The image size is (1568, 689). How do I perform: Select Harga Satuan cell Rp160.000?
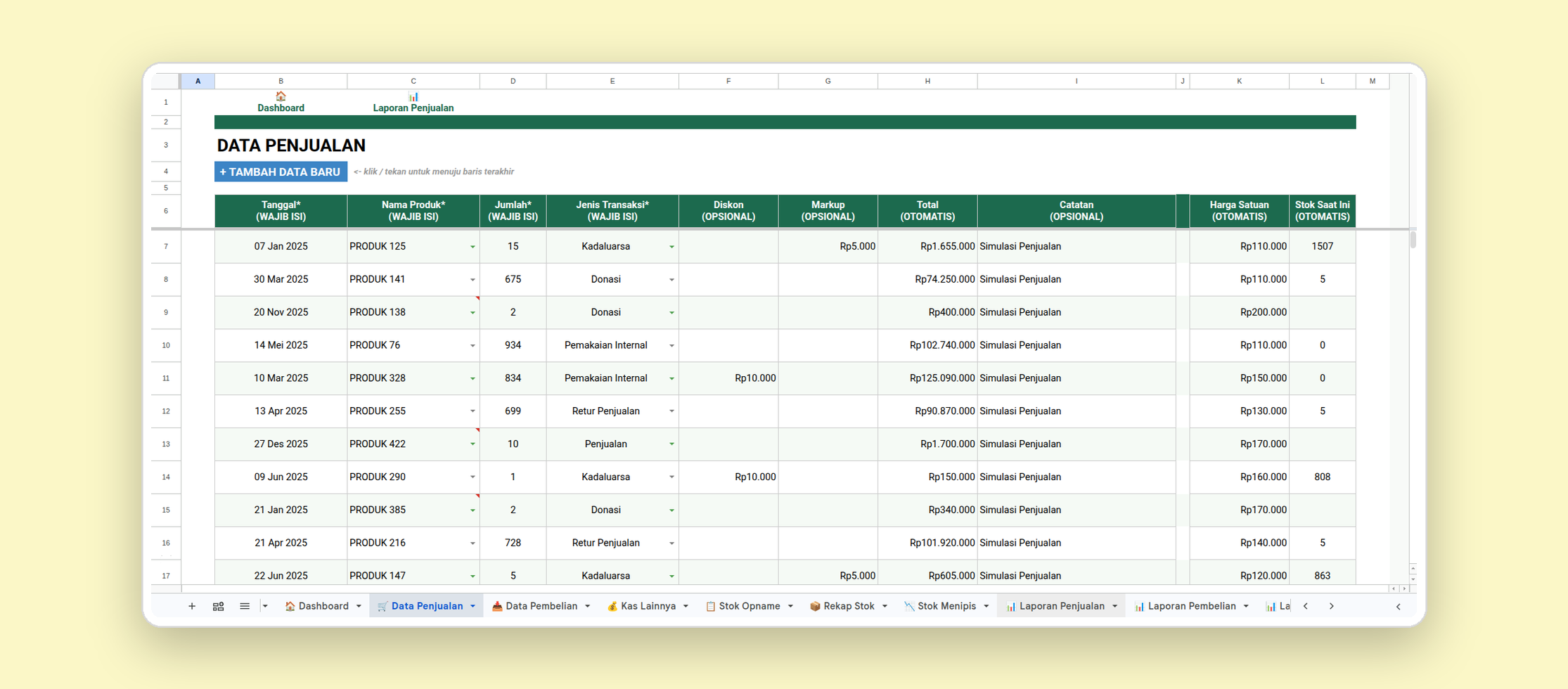[1239, 477]
